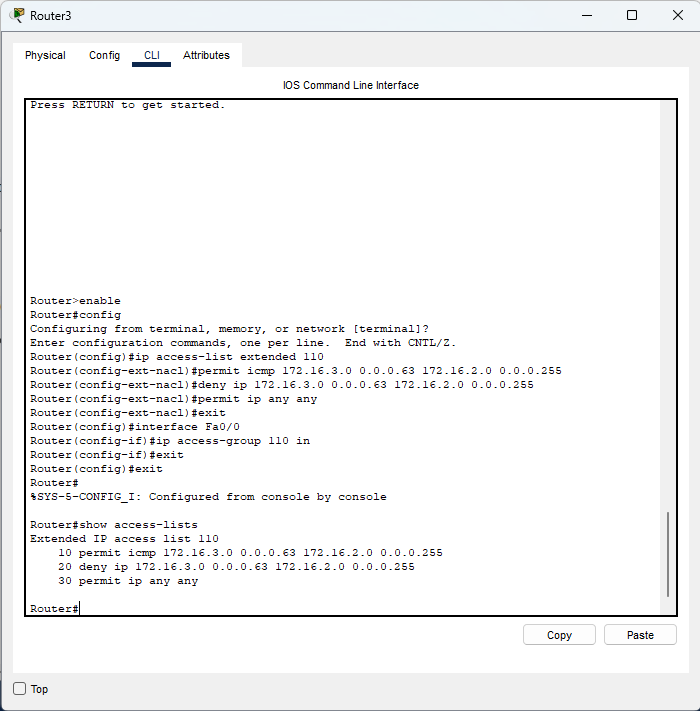Click the Router3 Packet Tracer title icon
700x711 pixels.
tap(18, 15)
